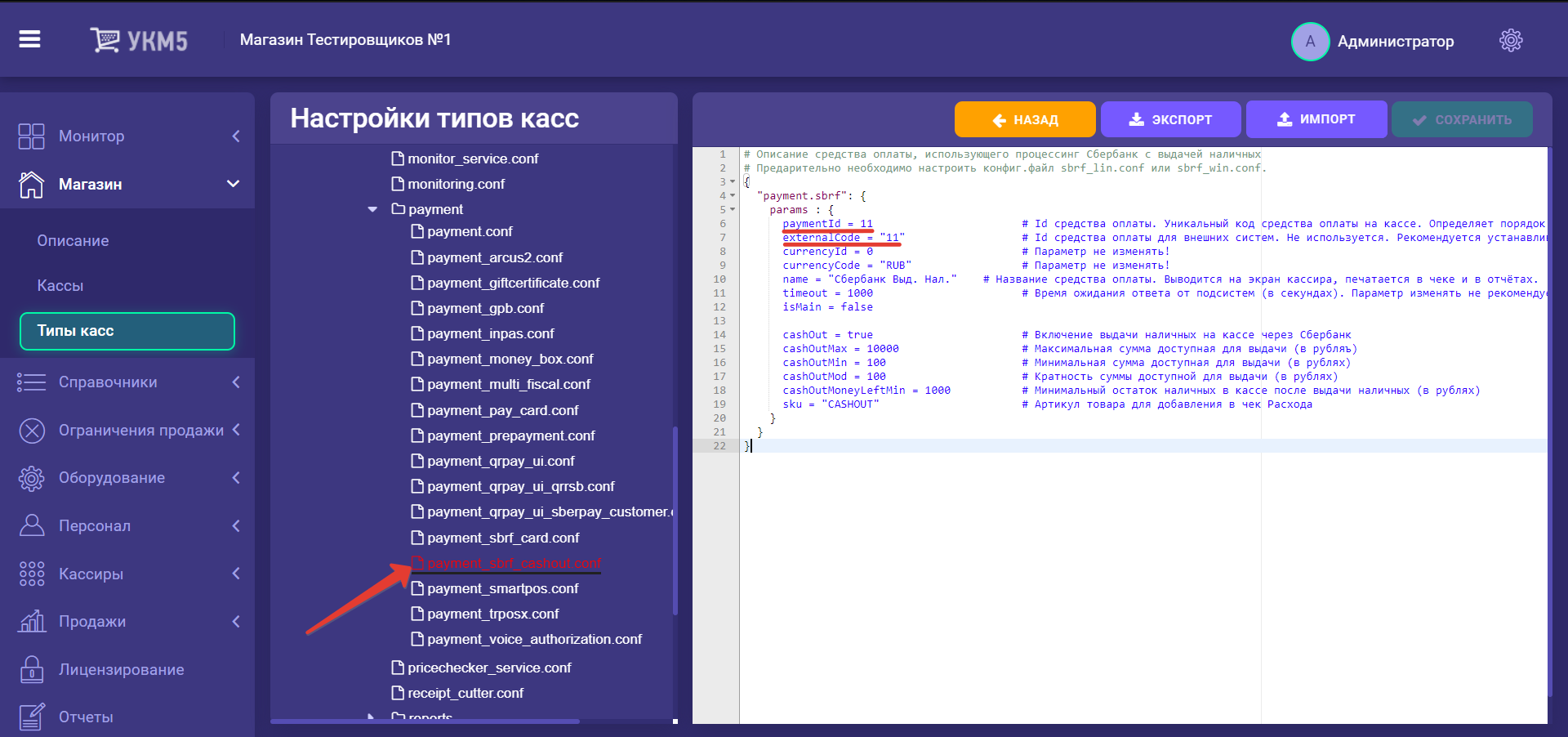Open pricechecker_service.conf file

(x=489, y=668)
